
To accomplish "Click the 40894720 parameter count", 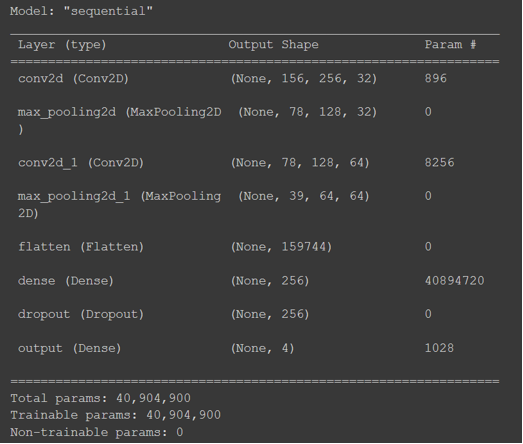I will click(x=454, y=281).
